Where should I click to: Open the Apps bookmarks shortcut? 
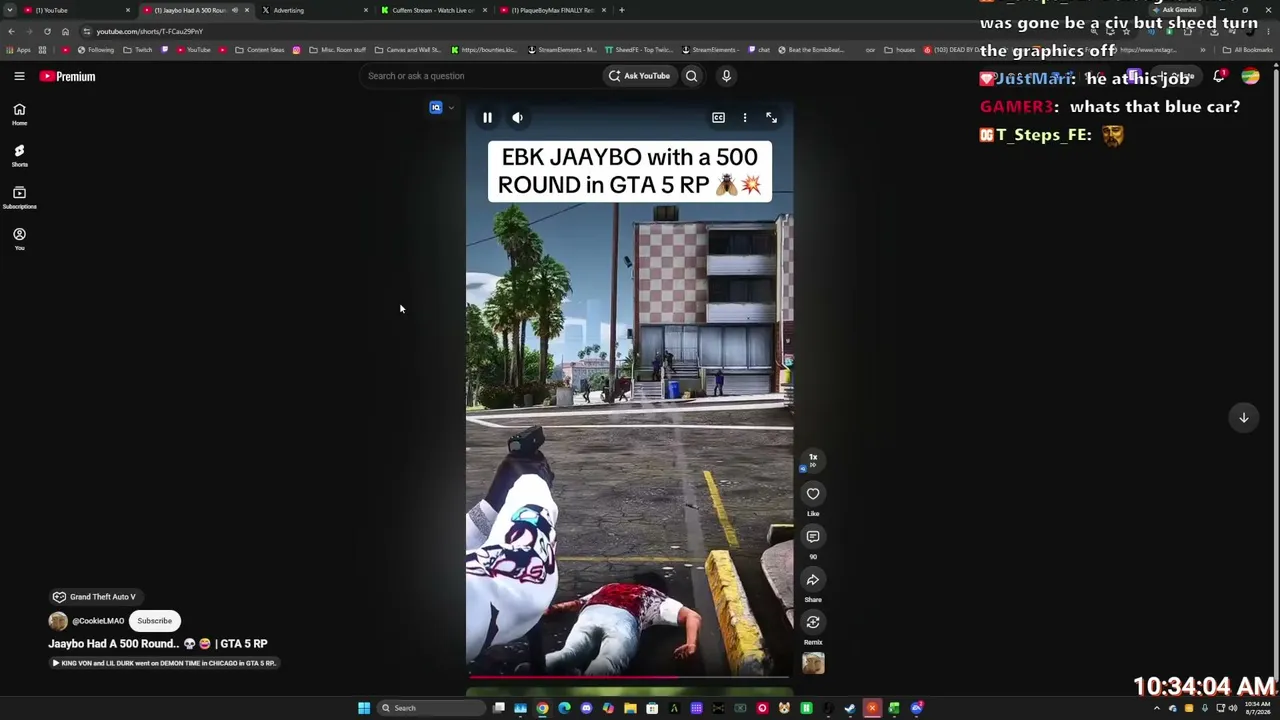pyautogui.click(x=19, y=50)
